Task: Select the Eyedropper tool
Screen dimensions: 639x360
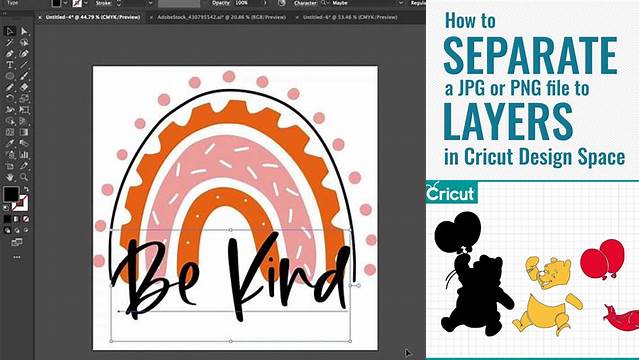Action: pyautogui.click(x=10, y=144)
